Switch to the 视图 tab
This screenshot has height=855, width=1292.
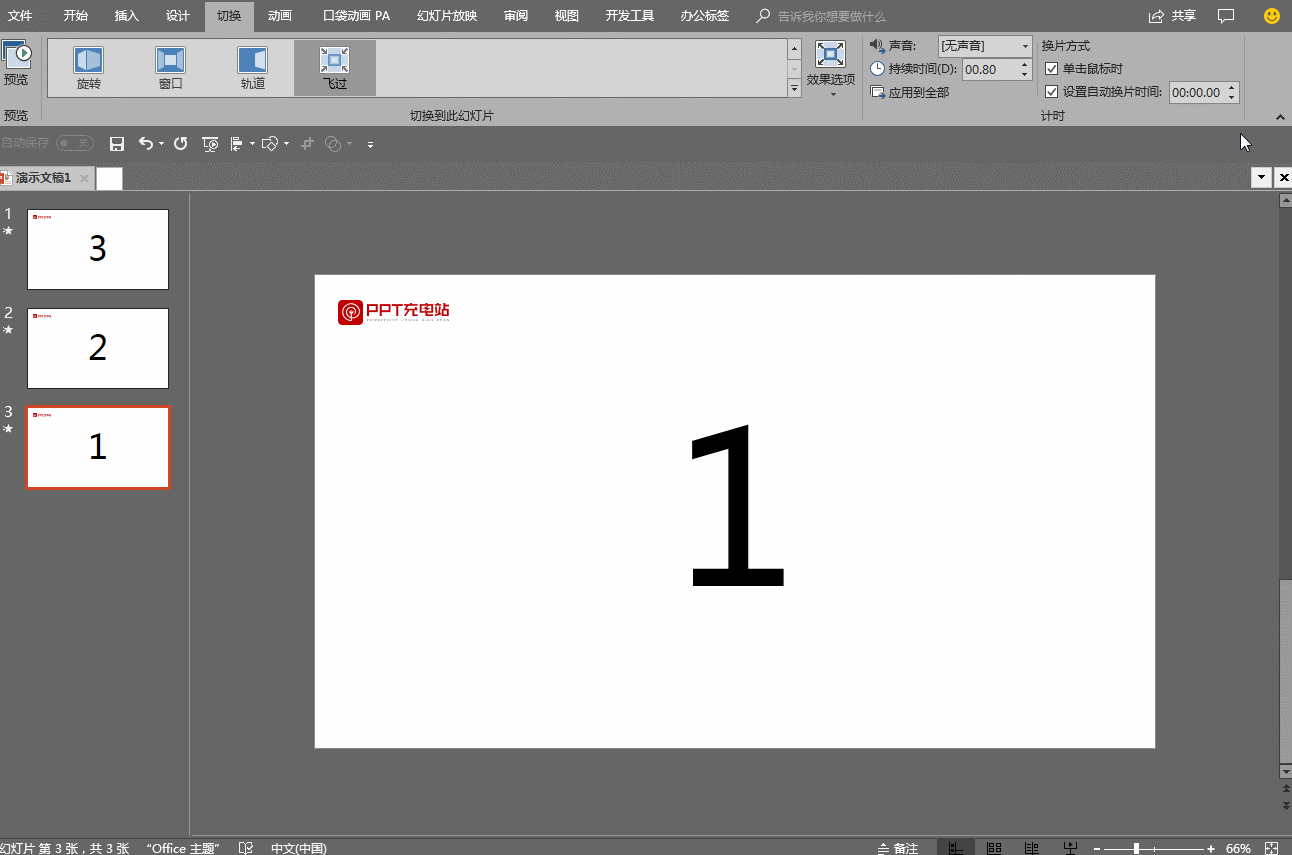pyautogui.click(x=567, y=16)
